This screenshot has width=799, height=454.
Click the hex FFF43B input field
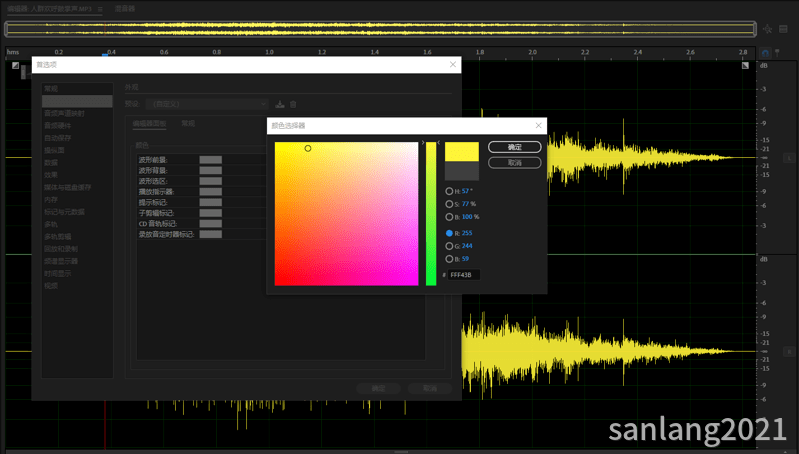click(463, 275)
